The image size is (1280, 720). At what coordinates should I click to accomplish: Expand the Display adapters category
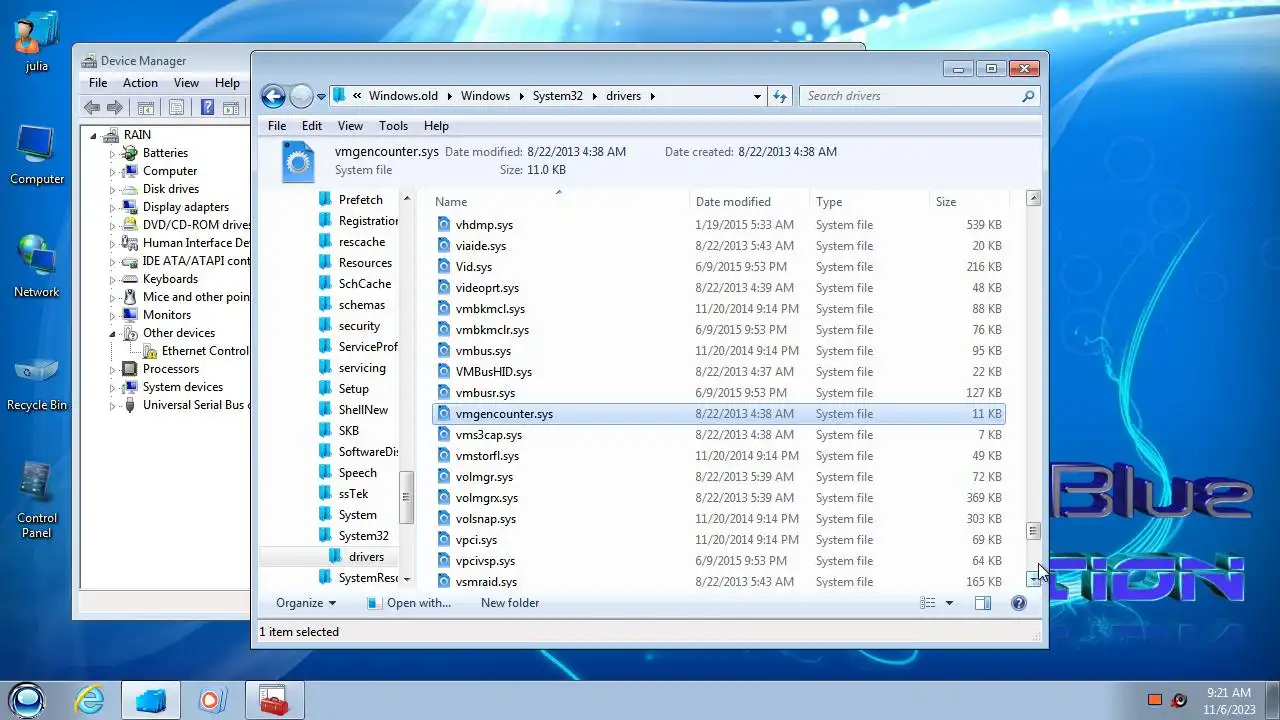(112, 207)
